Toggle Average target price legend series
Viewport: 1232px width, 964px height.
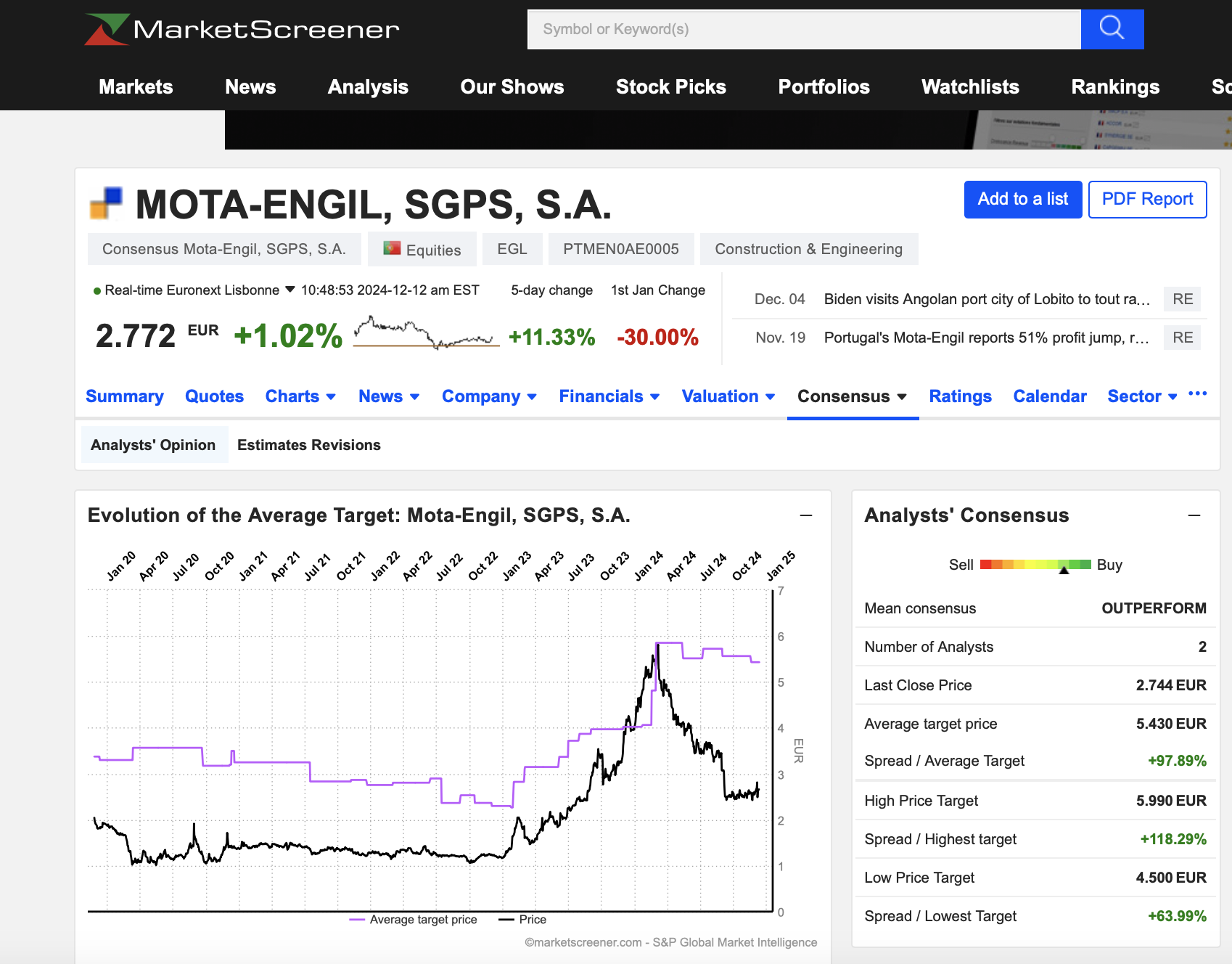click(x=414, y=920)
